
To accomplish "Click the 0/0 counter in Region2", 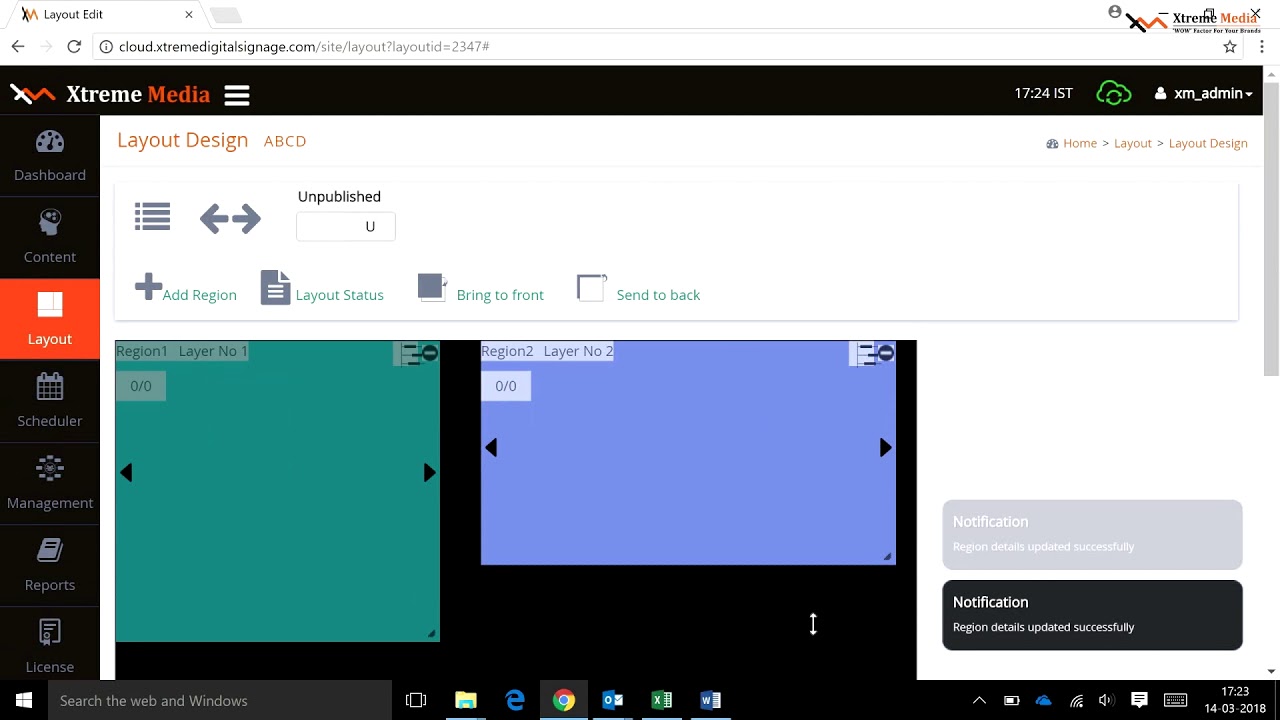I will tap(506, 386).
